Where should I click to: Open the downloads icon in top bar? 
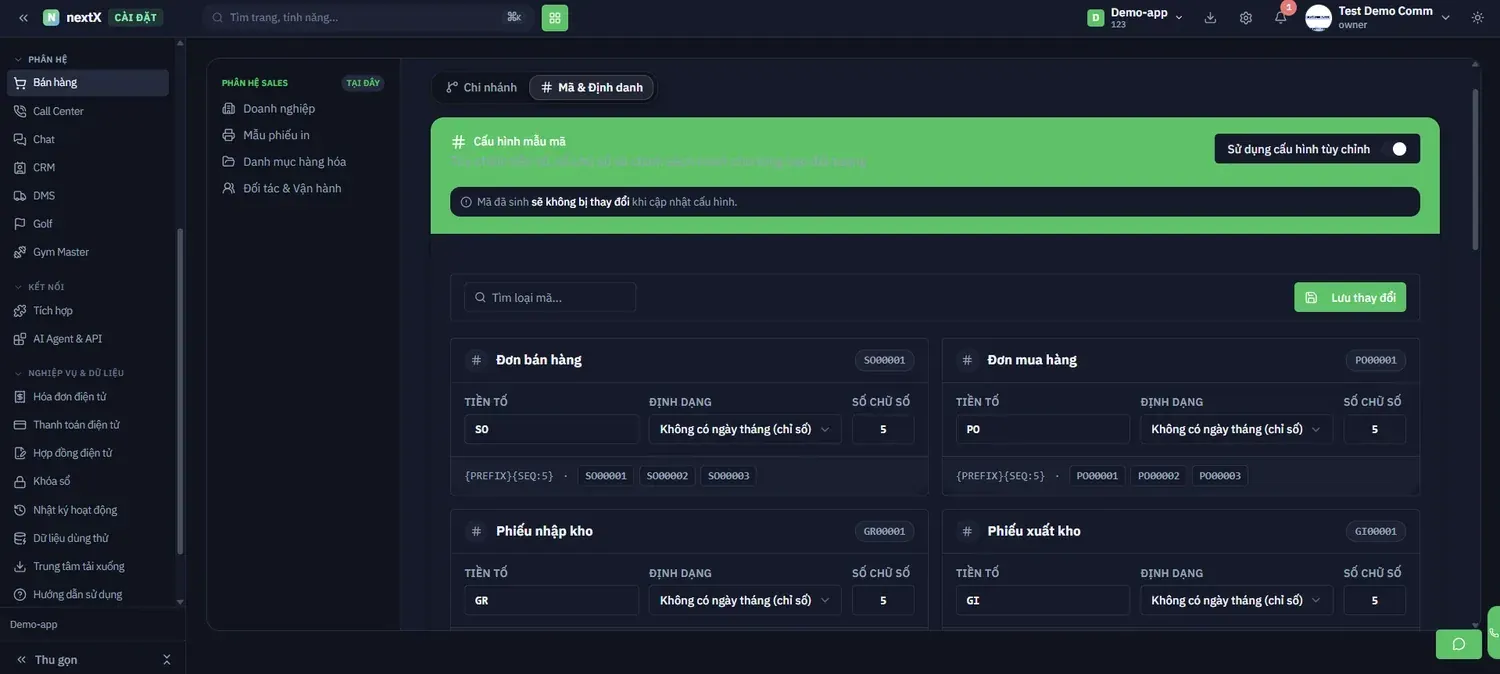(x=1210, y=17)
